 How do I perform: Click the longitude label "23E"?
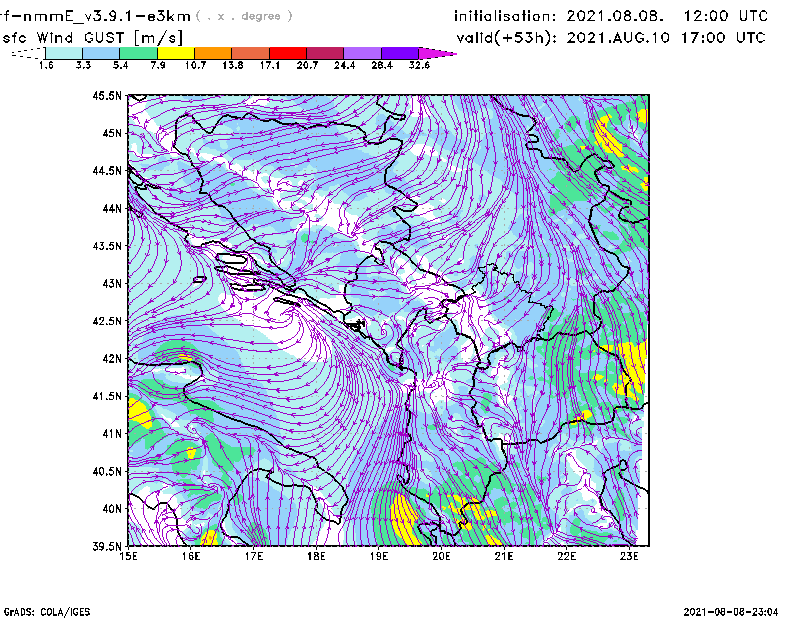(x=629, y=556)
